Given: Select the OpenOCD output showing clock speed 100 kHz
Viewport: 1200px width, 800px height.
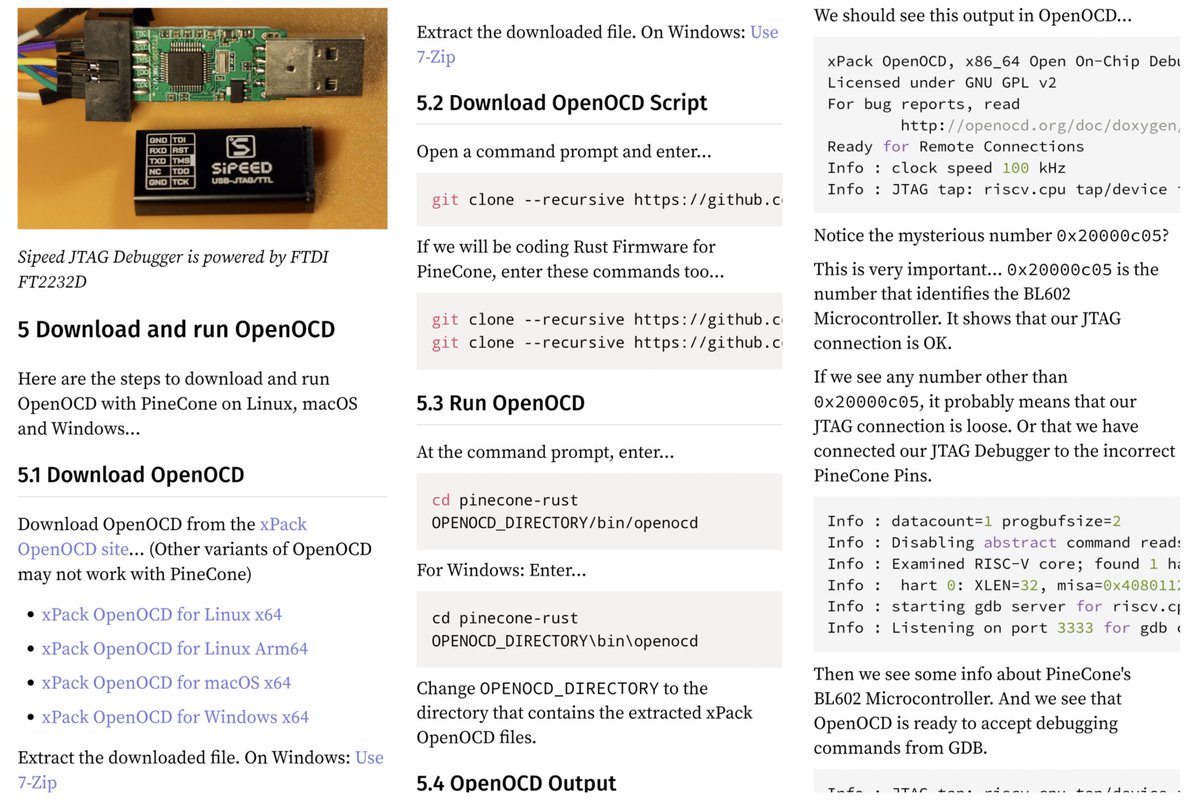Looking at the screenshot, I should click(1000, 167).
